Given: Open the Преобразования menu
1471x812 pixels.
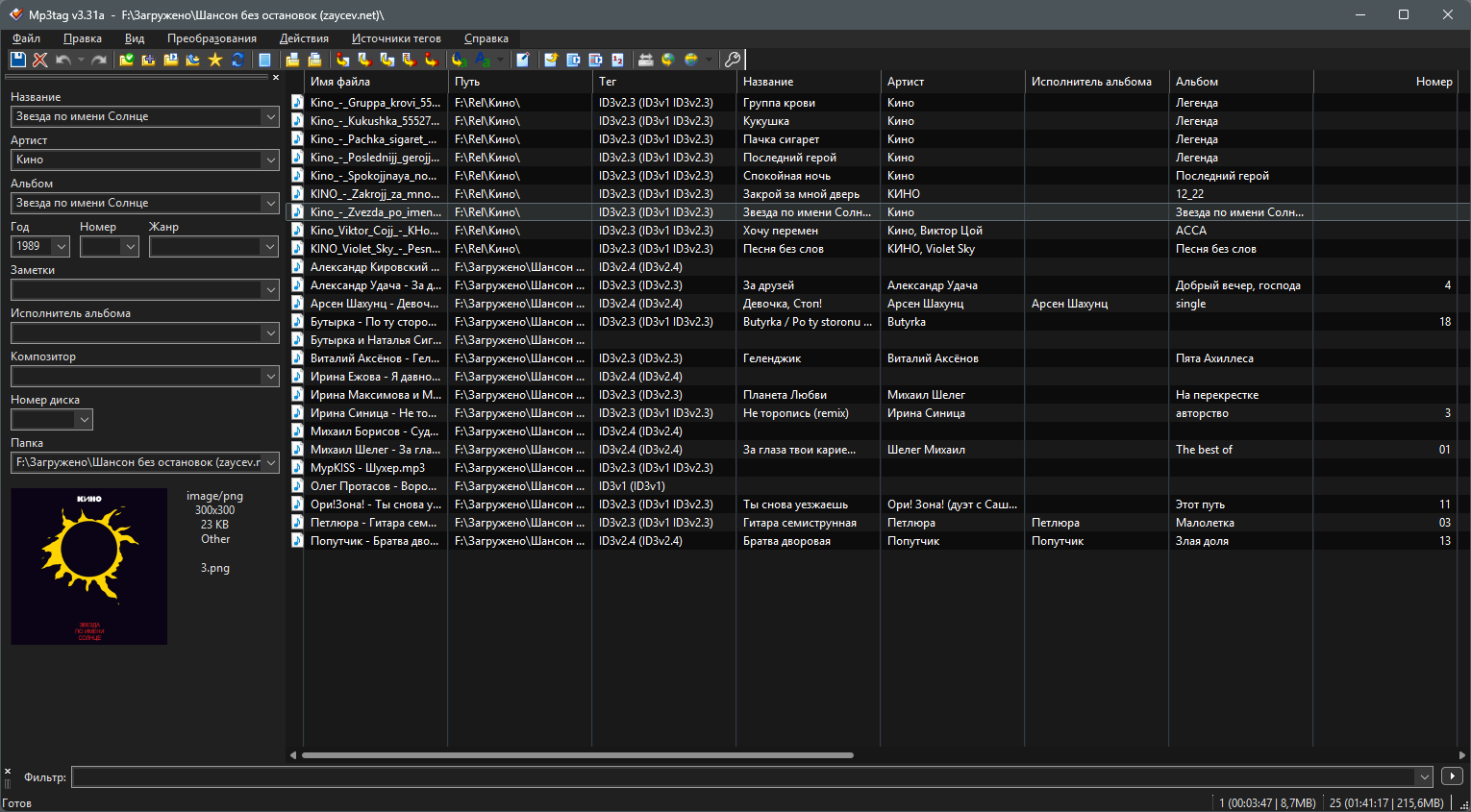Looking at the screenshot, I should tap(212, 38).
